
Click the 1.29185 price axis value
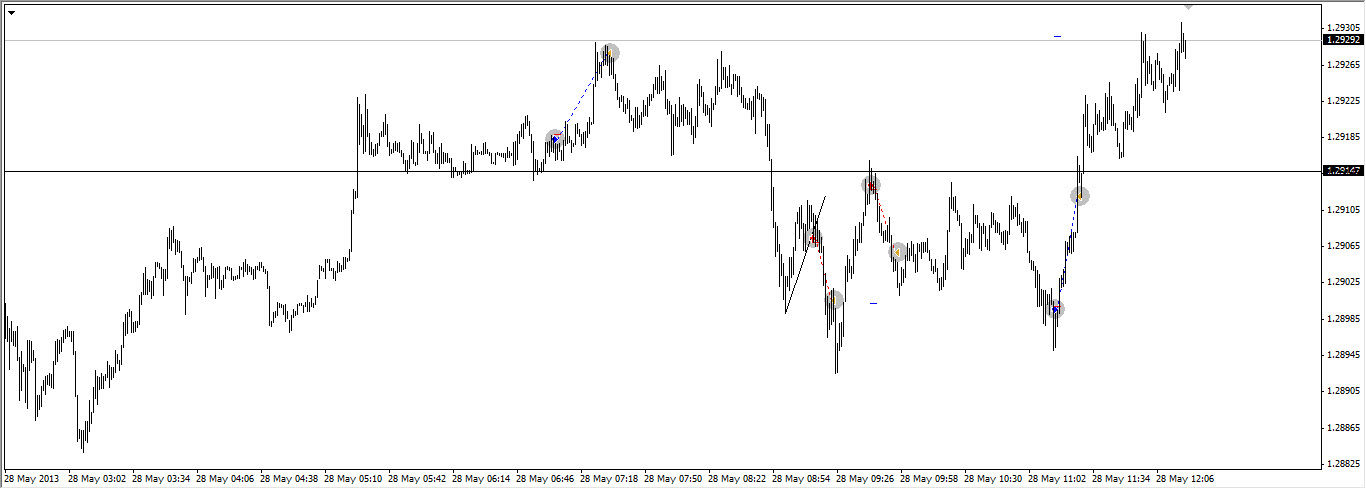pos(1343,136)
